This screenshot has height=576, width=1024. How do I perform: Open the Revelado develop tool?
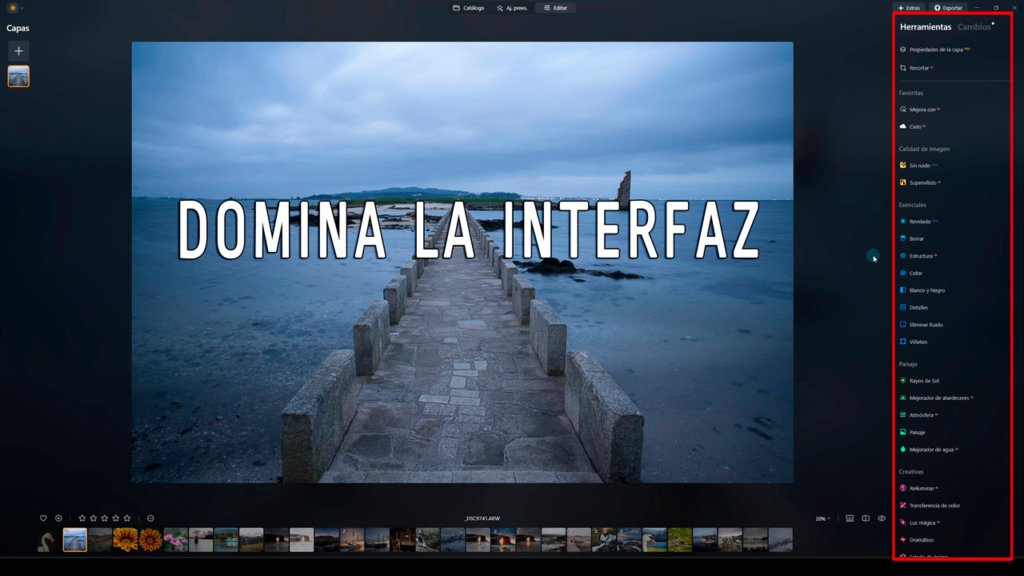tap(919, 221)
